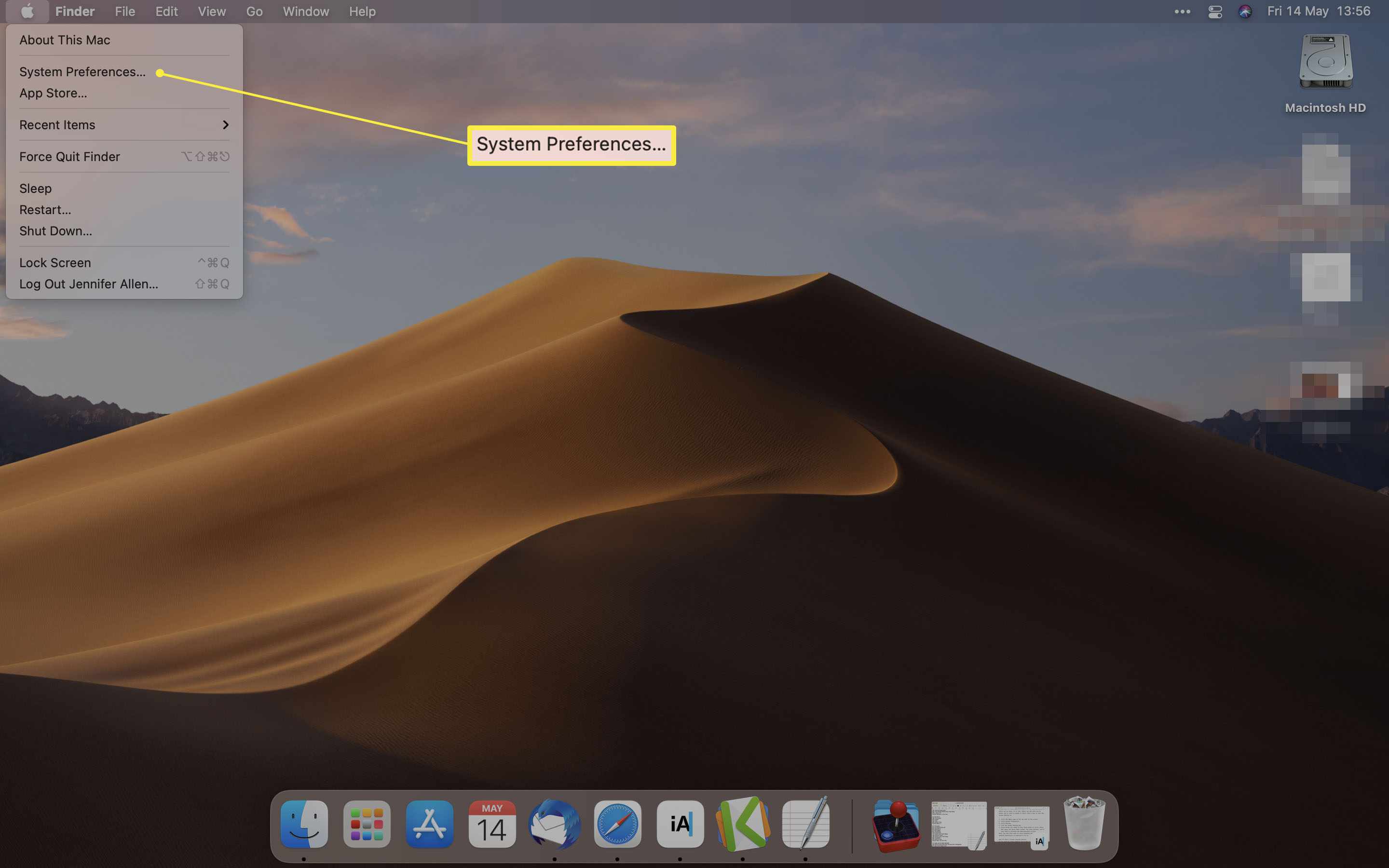Open Control Center in menu bar
The width and height of the screenshot is (1389, 868).
click(1215, 12)
